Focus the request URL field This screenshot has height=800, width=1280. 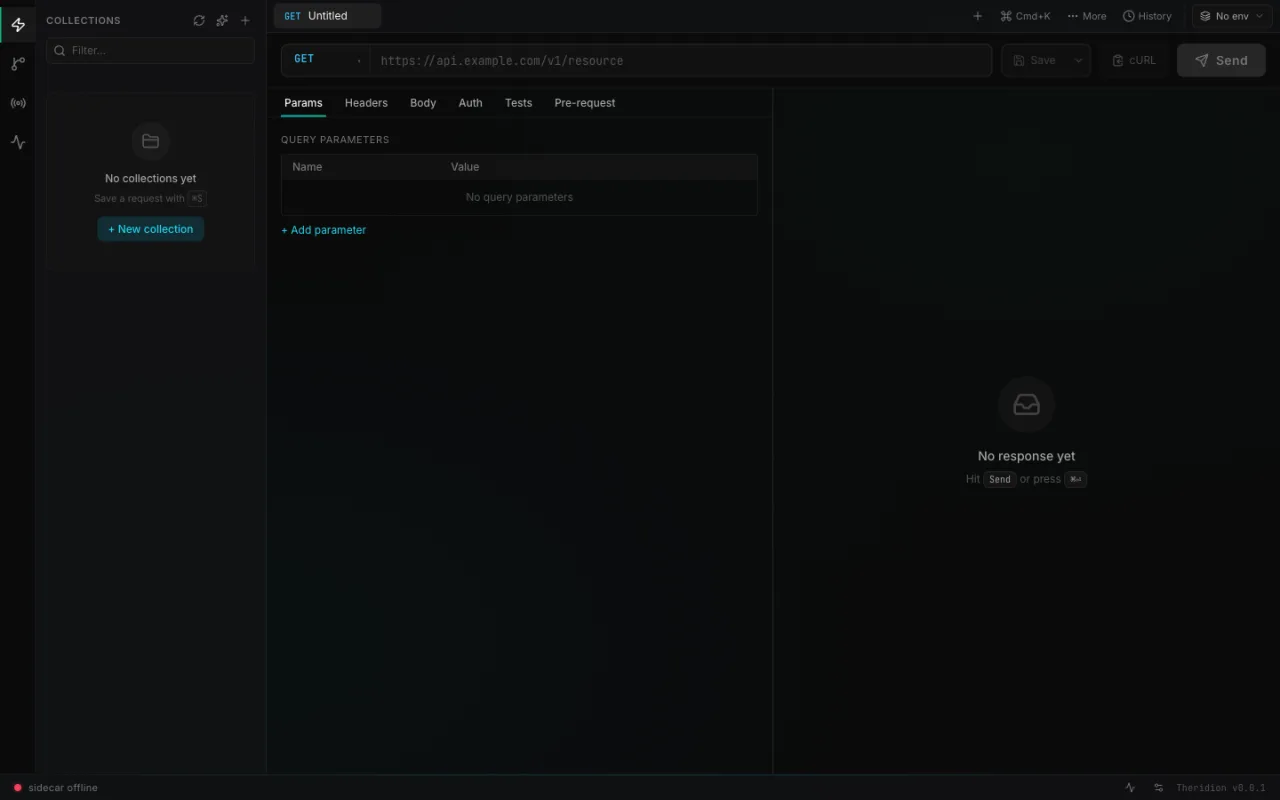click(x=680, y=60)
